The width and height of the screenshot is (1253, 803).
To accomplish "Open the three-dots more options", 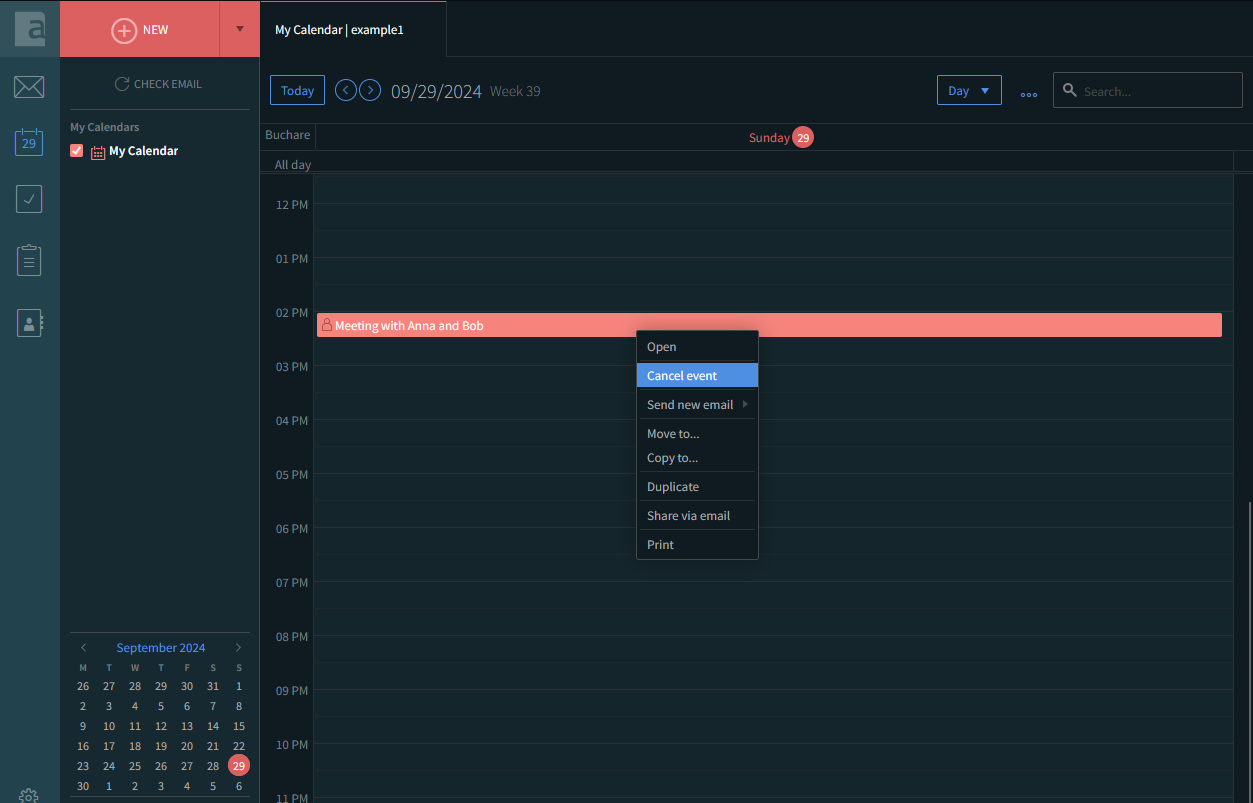I will click(1028, 92).
